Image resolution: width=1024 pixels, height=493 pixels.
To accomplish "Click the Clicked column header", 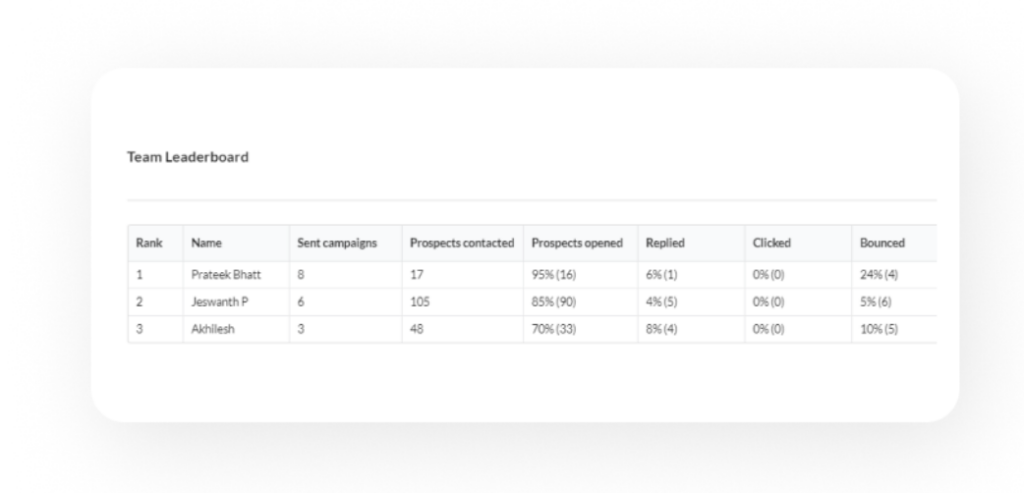I will 772,243.
